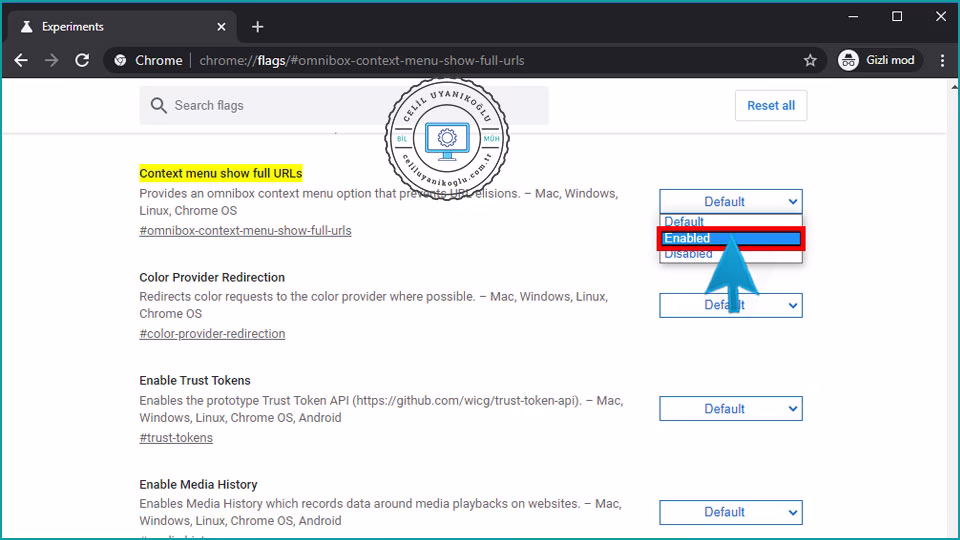Click the forward navigation arrow
Image resolution: width=960 pixels, height=540 pixels.
point(51,60)
